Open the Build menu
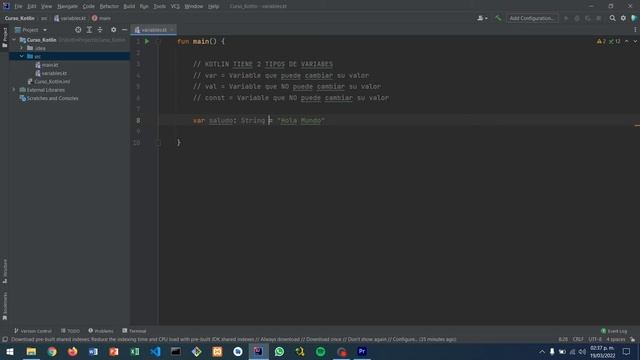Image resolution: width=640 pixels, height=360 pixels. point(129,6)
